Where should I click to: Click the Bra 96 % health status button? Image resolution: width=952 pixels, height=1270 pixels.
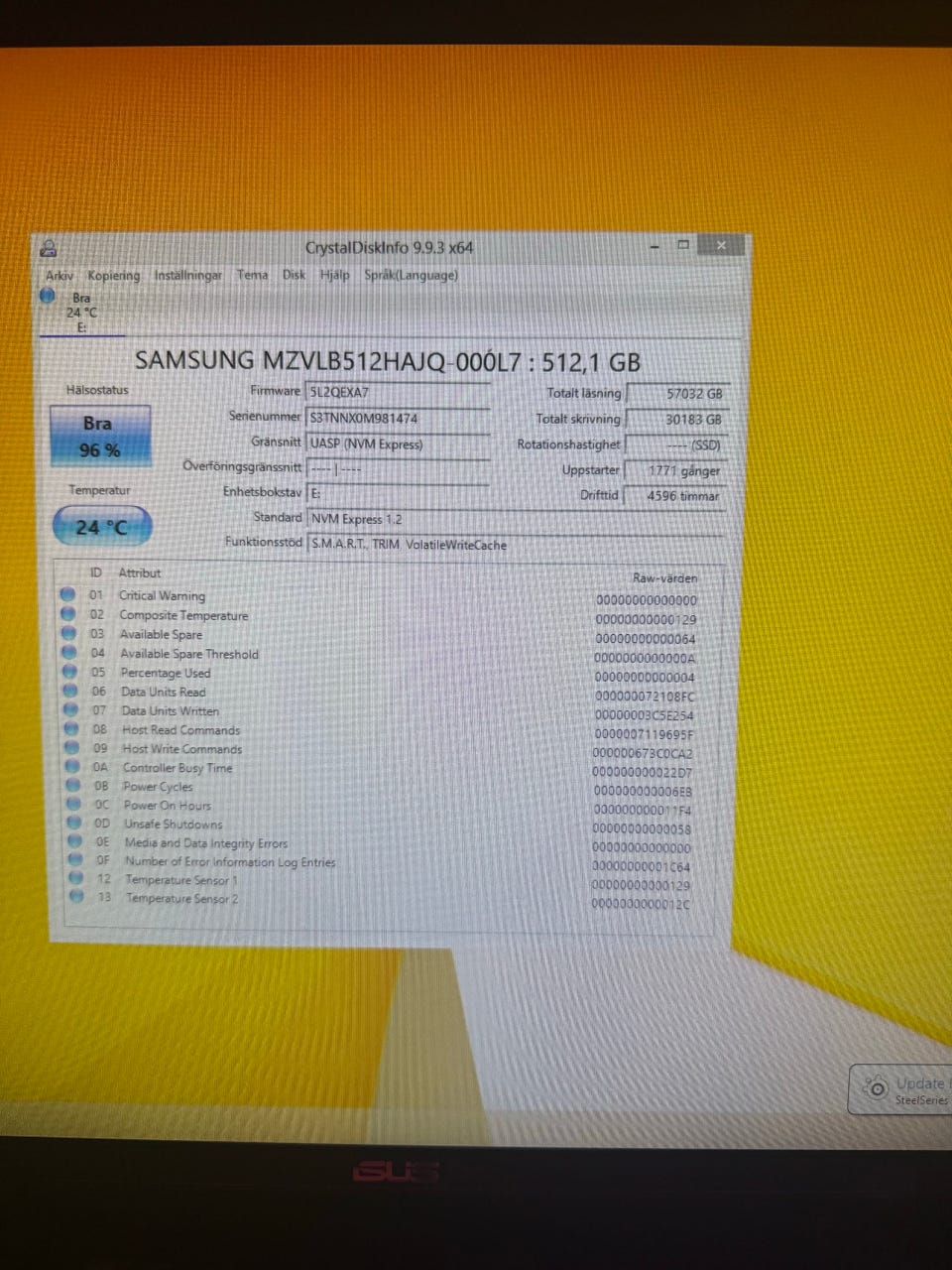pyautogui.click(x=99, y=436)
